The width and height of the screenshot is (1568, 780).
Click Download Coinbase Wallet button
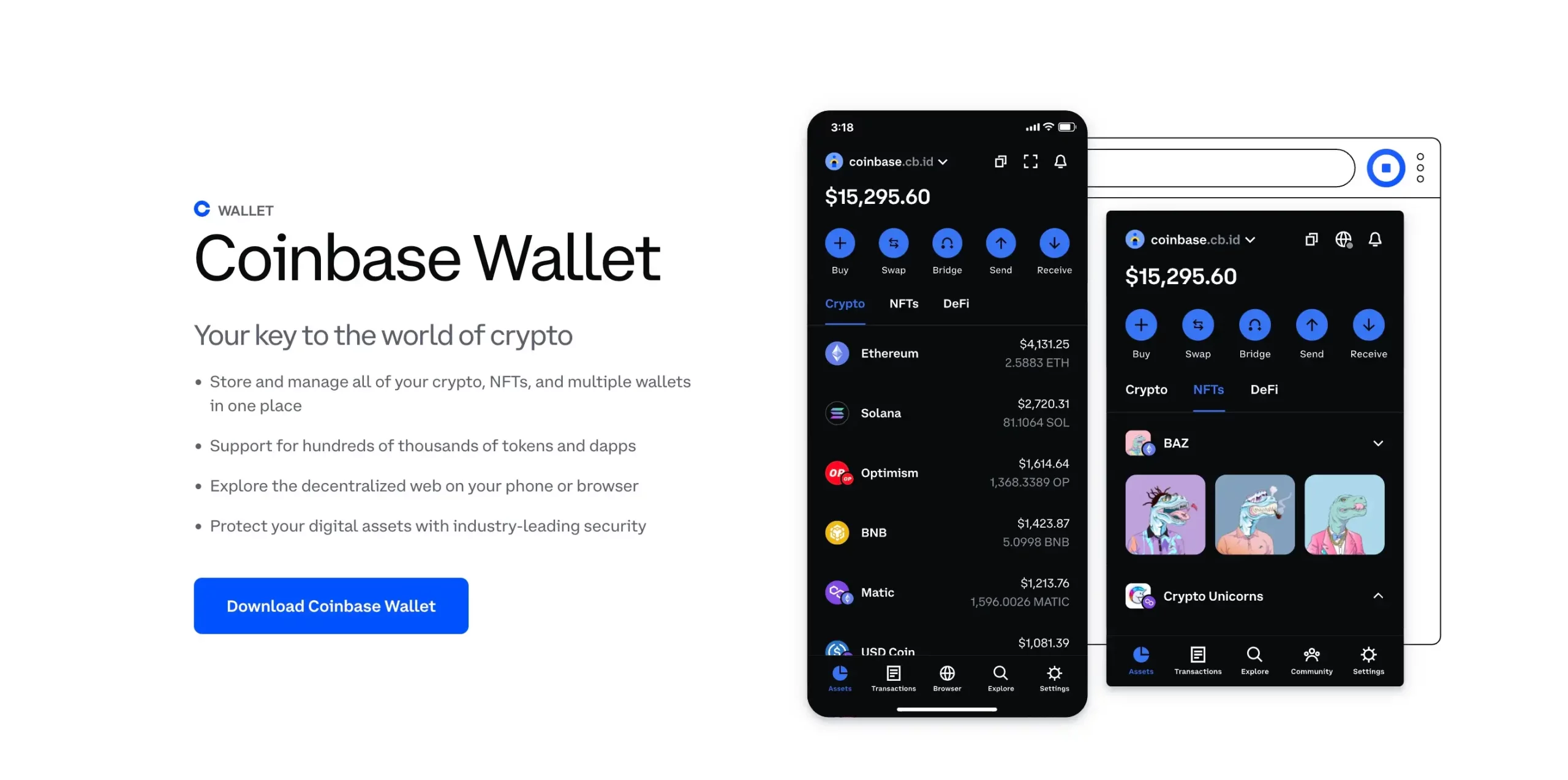click(x=330, y=604)
